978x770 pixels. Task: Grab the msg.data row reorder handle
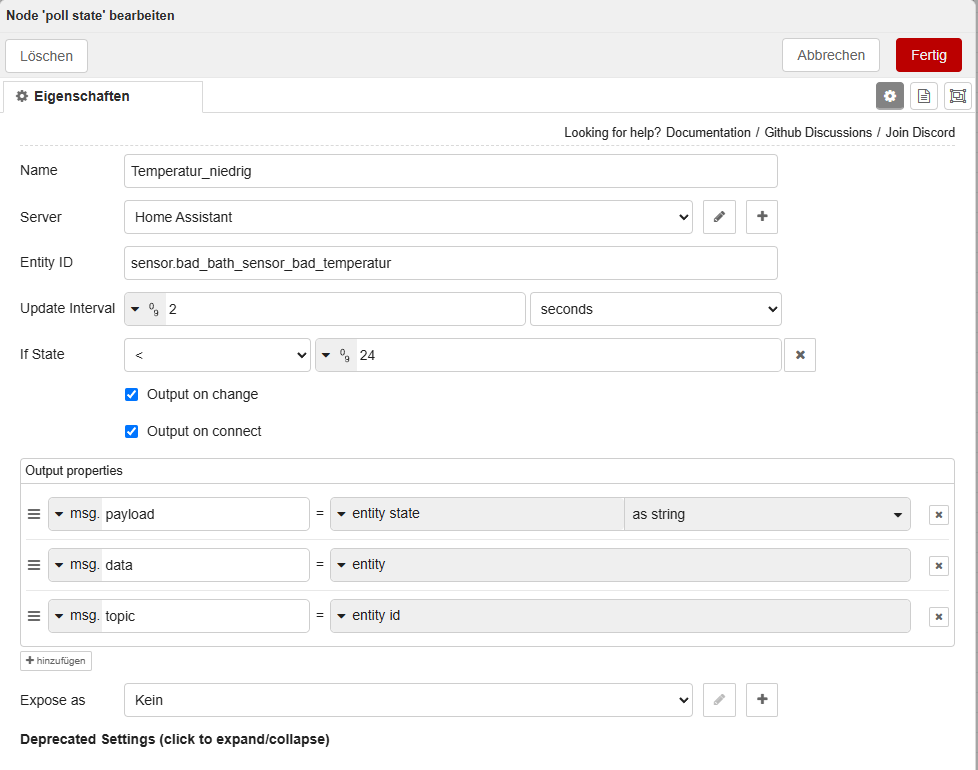tap(34, 565)
